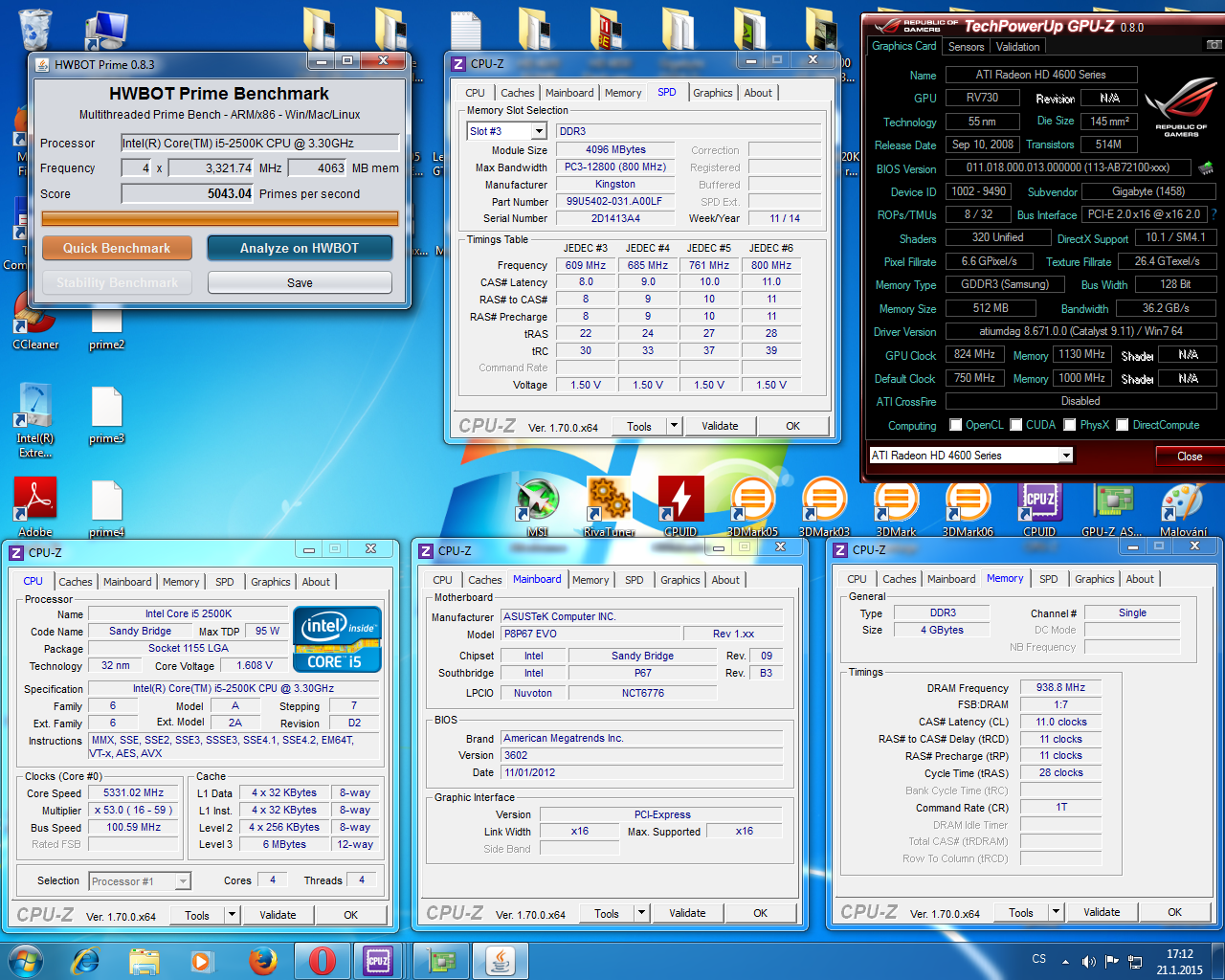
Task: Switch to the Java HWBOT Prime taskbar button
Action: pyautogui.click(x=500, y=961)
